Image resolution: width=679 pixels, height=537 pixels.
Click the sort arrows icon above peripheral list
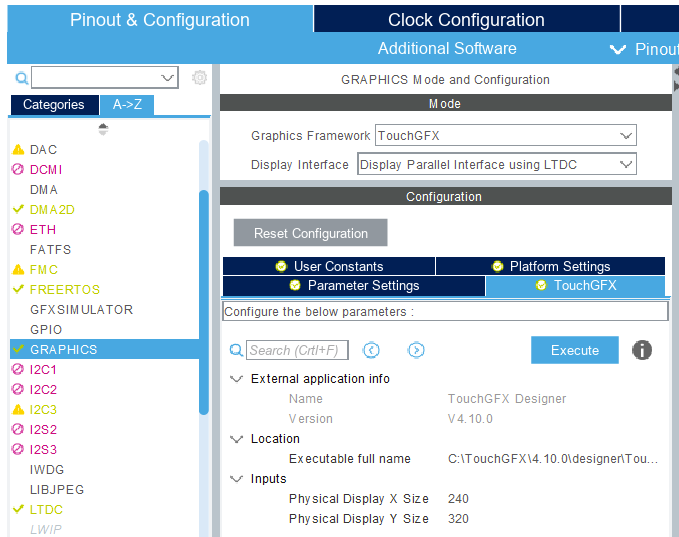coord(103,129)
